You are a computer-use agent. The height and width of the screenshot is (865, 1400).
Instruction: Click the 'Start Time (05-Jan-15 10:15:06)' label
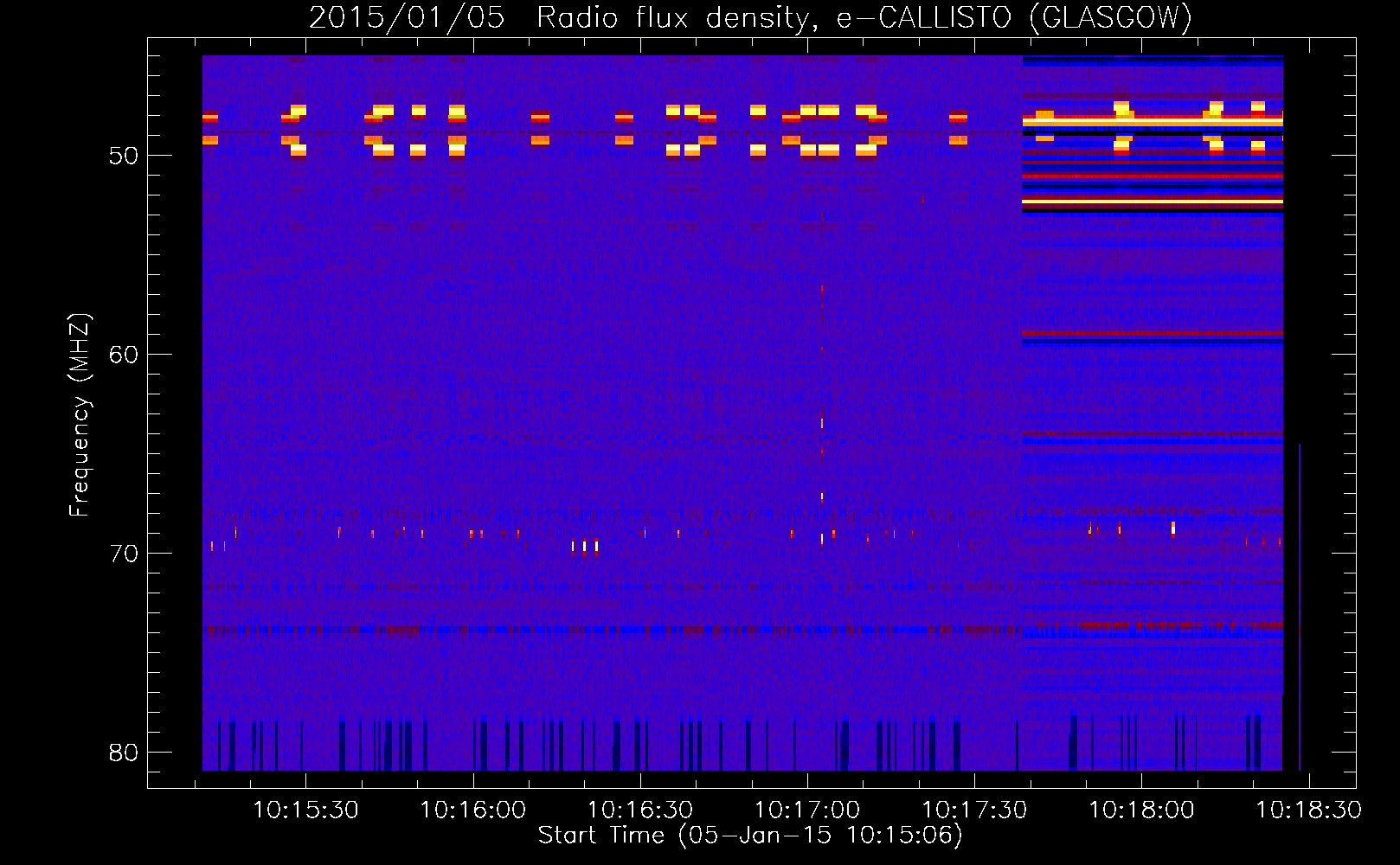pos(750,836)
